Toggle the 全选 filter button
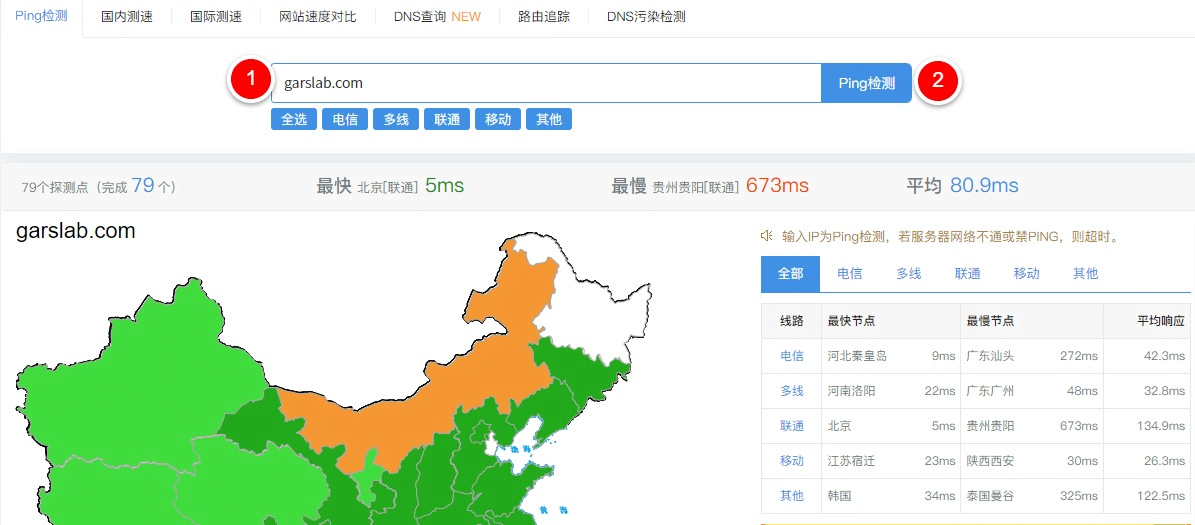This screenshot has height=525, width=1195. pos(293,120)
